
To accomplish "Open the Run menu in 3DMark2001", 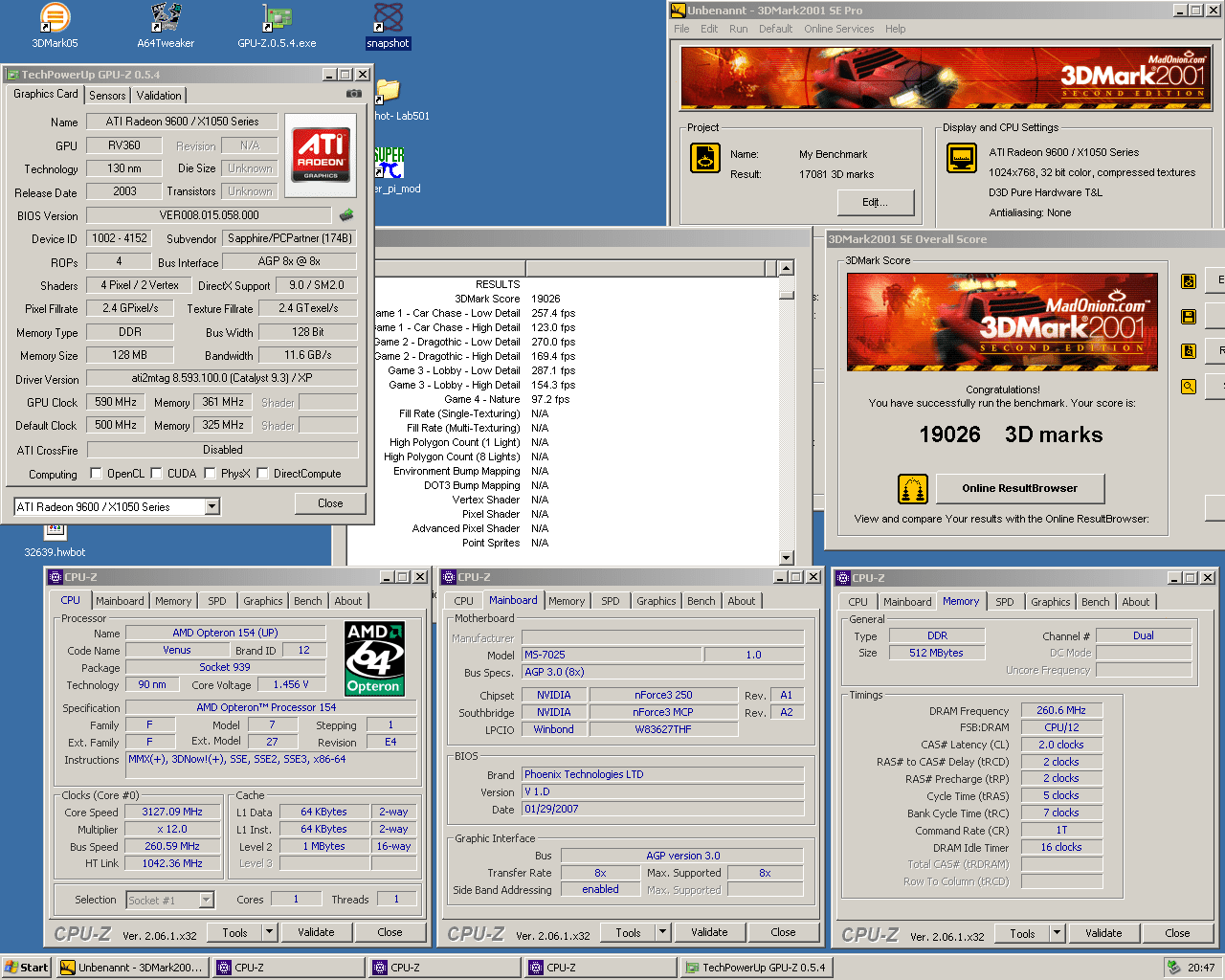I will coord(738,29).
